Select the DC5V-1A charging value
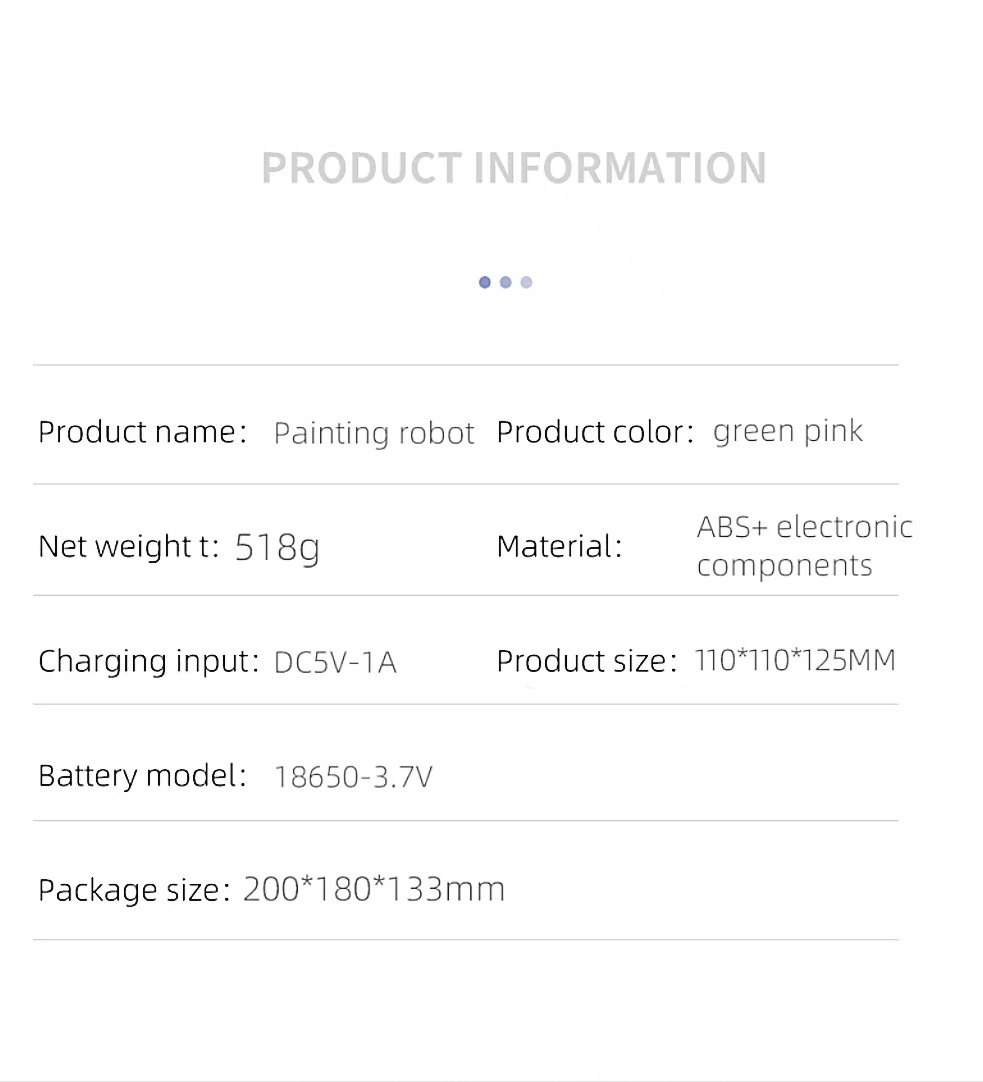The image size is (983, 1082). (335, 662)
